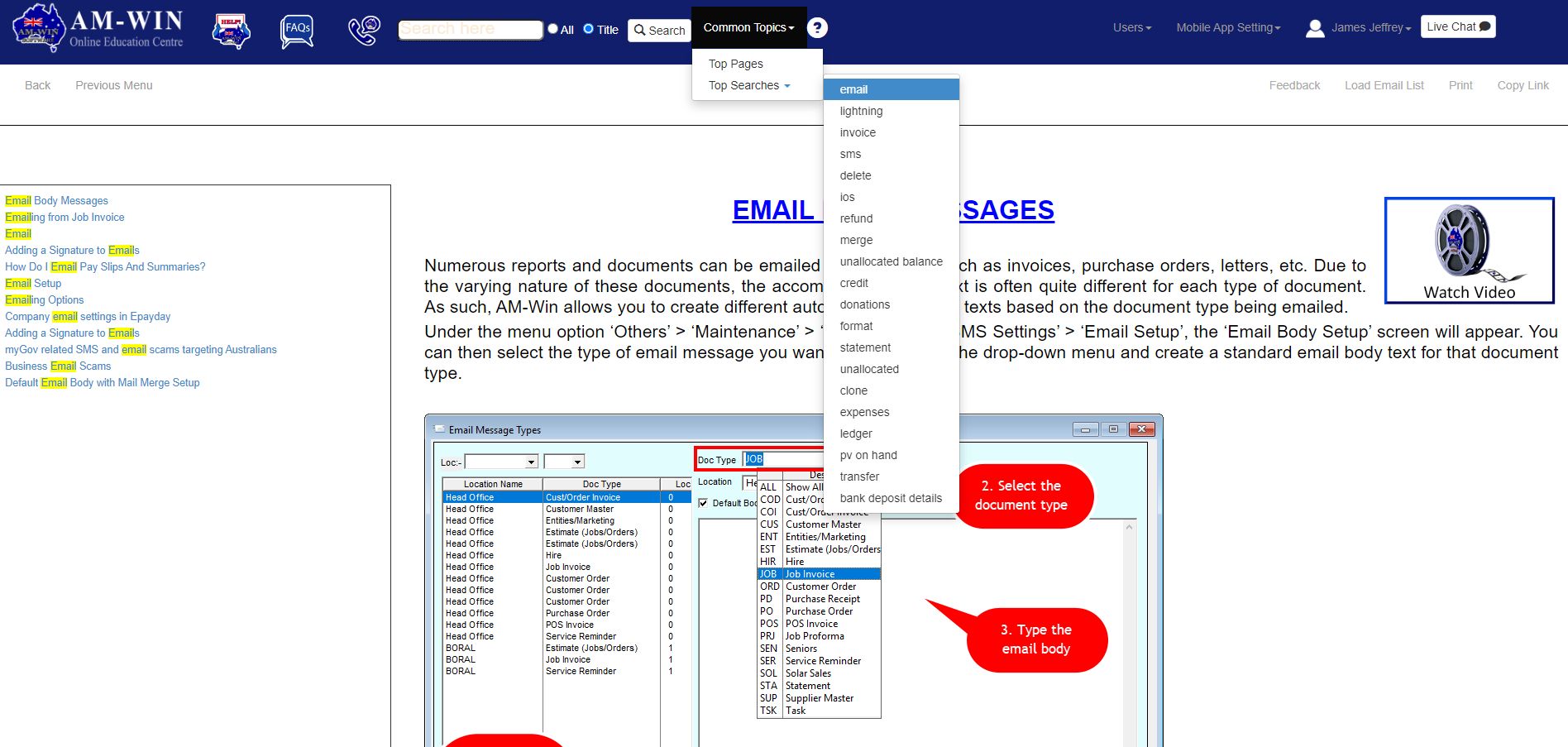Screen dimensions: 1568x747
Task: Click the AM-WIN Online Education Centre logo
Action: coord(98,30)
